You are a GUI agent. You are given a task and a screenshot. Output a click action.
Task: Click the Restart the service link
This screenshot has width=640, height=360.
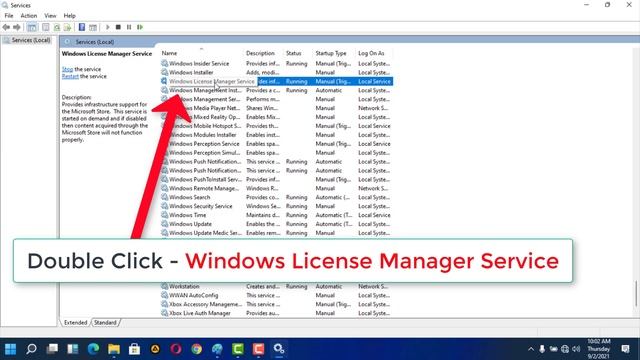point(70,76)
